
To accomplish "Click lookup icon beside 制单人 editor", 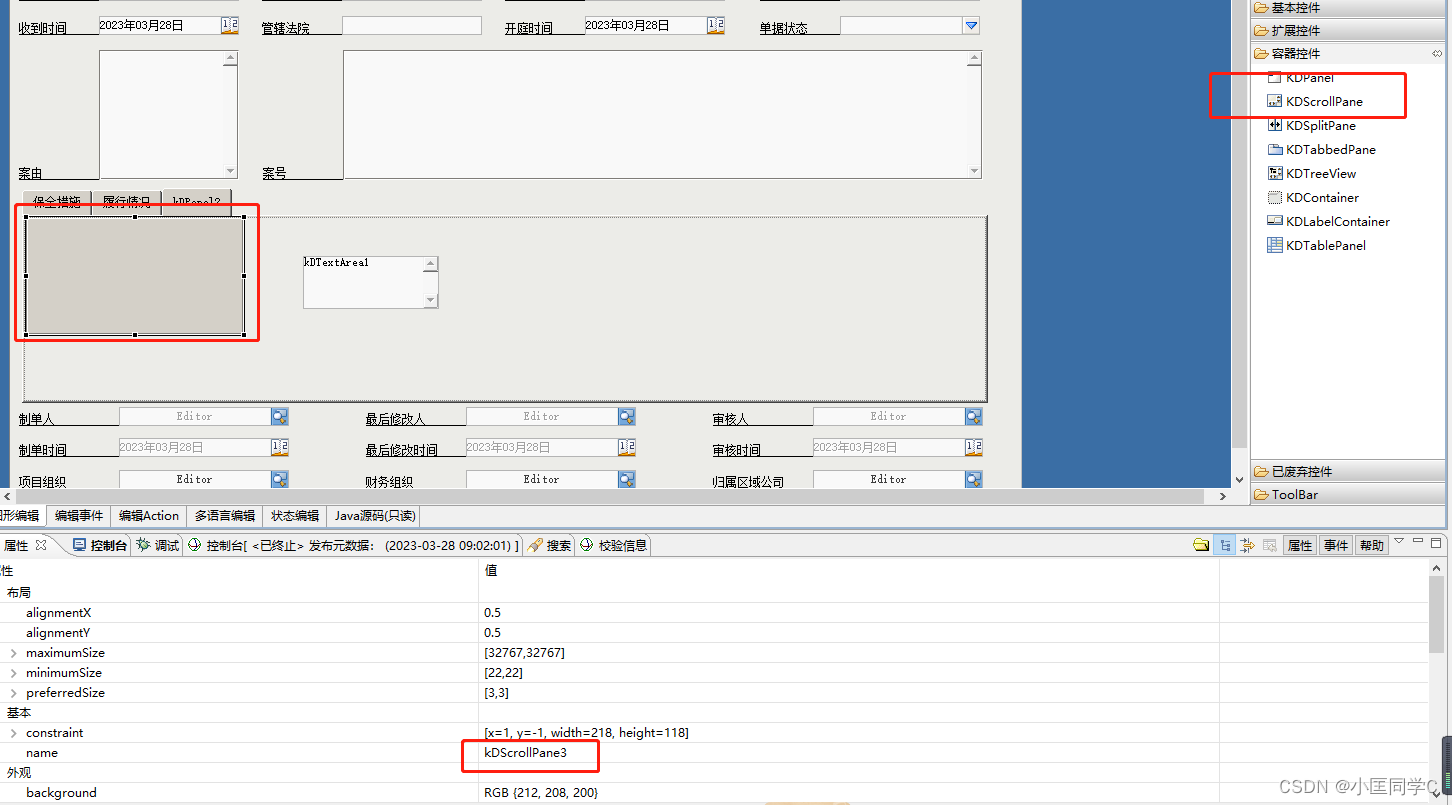I will click(x=279, y=416).
